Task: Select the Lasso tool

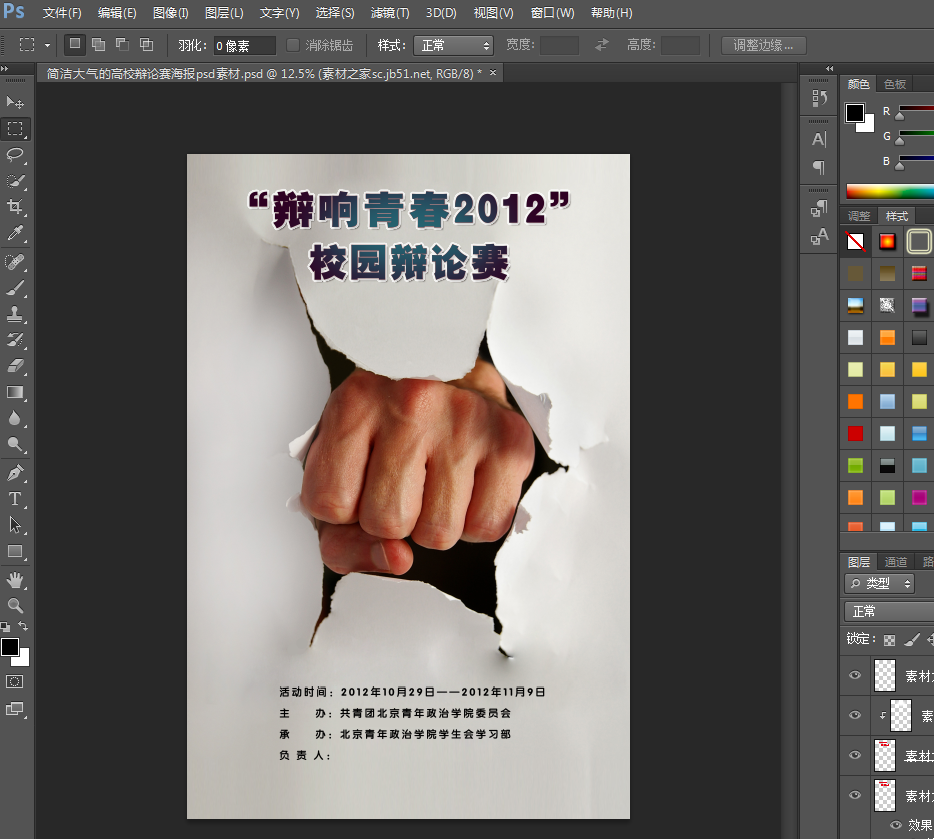Action: pos(15,155)
